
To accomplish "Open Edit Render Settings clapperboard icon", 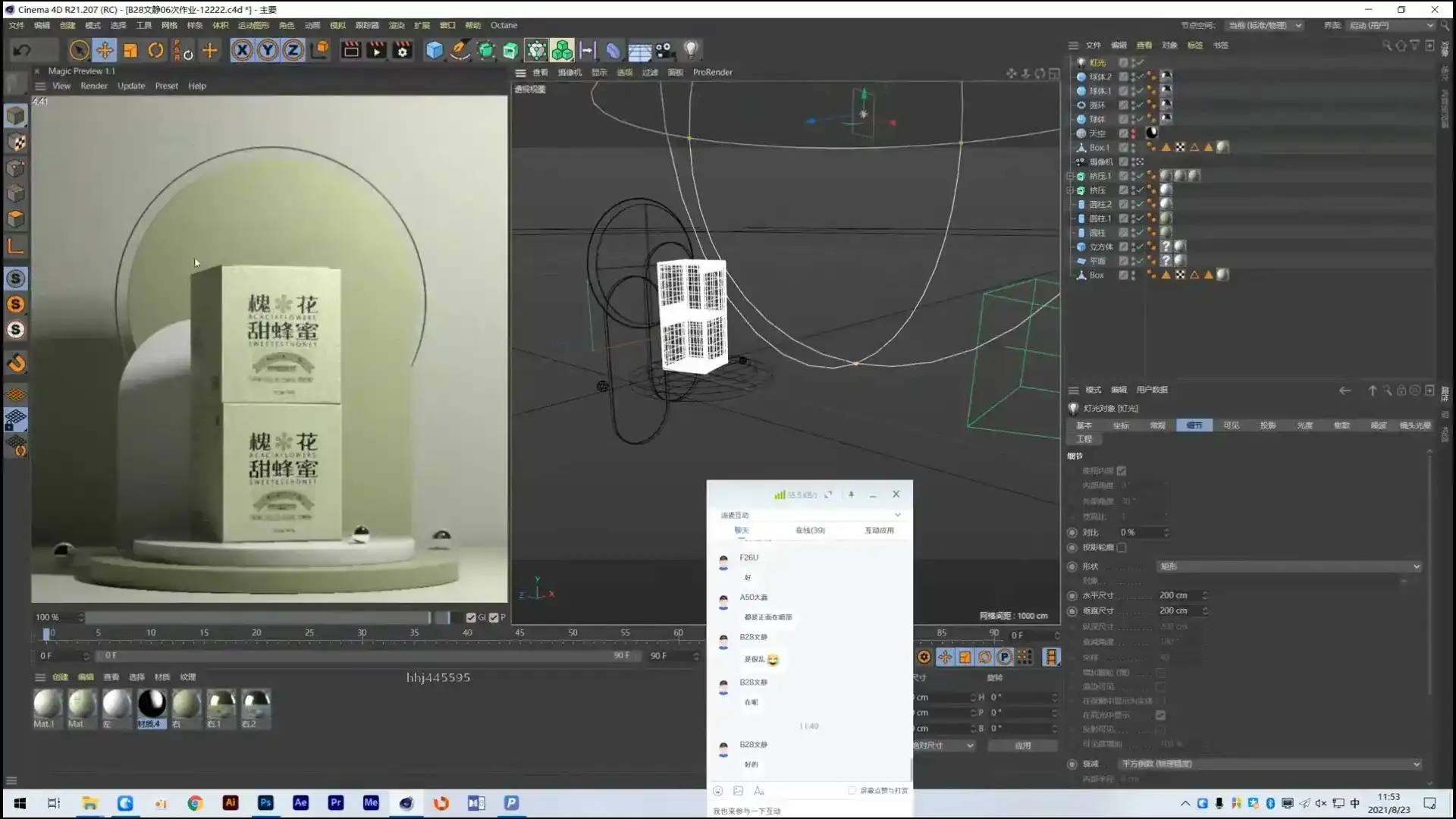I will 402,51.
